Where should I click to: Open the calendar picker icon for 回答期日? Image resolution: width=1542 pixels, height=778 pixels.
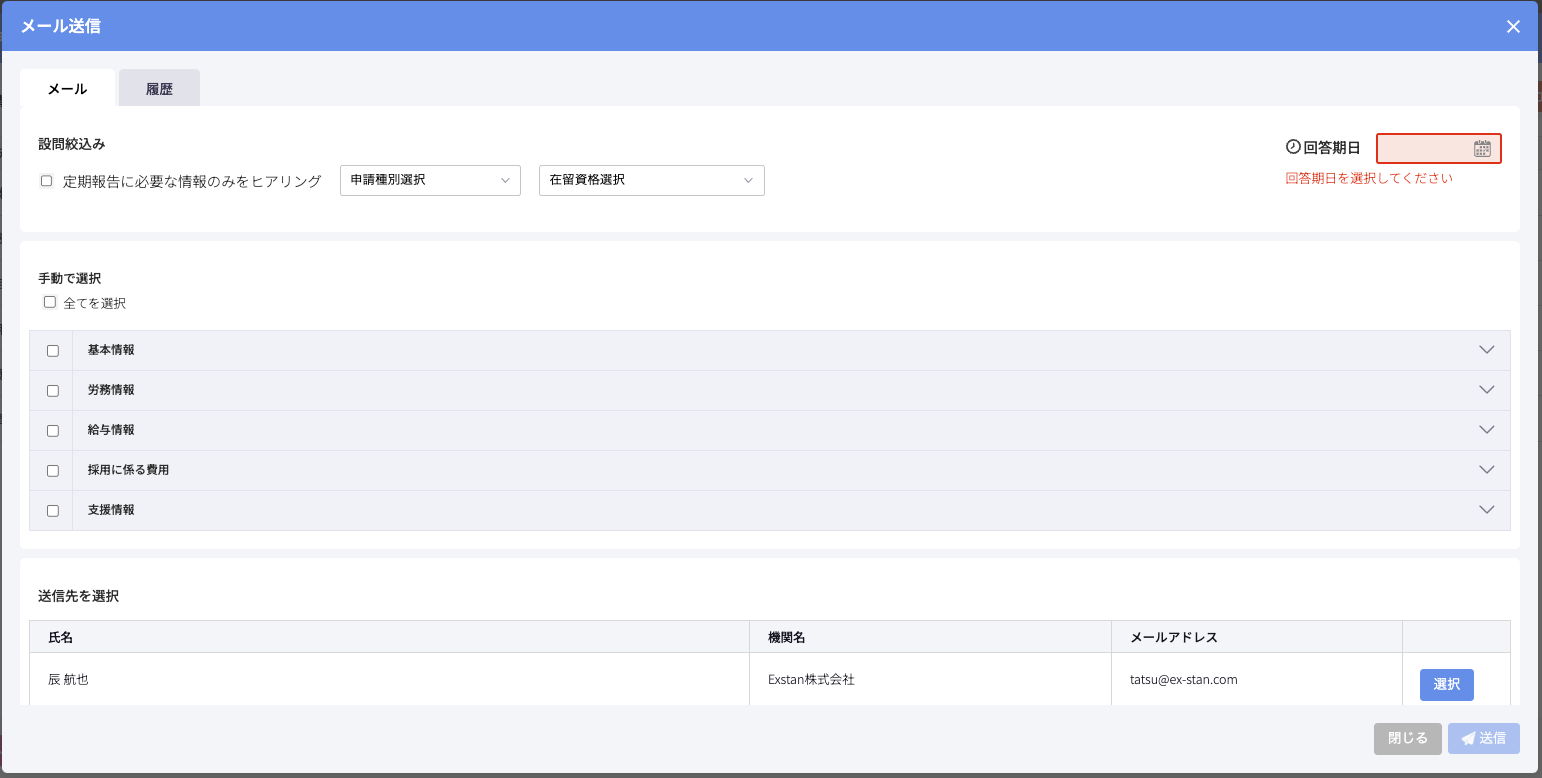click(1482, 149)
